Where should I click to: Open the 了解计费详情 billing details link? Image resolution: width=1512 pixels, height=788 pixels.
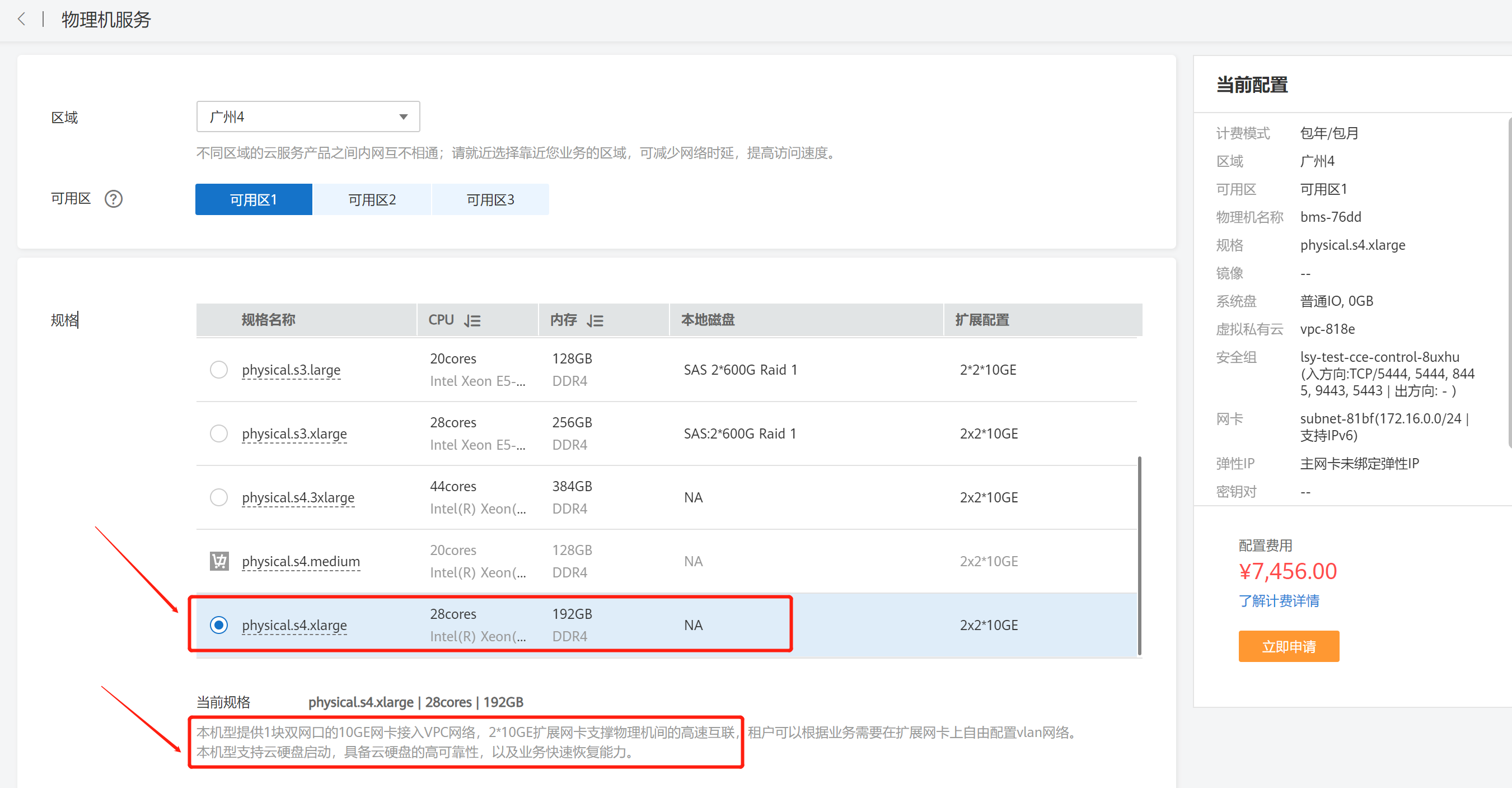tap(1279, 601)
